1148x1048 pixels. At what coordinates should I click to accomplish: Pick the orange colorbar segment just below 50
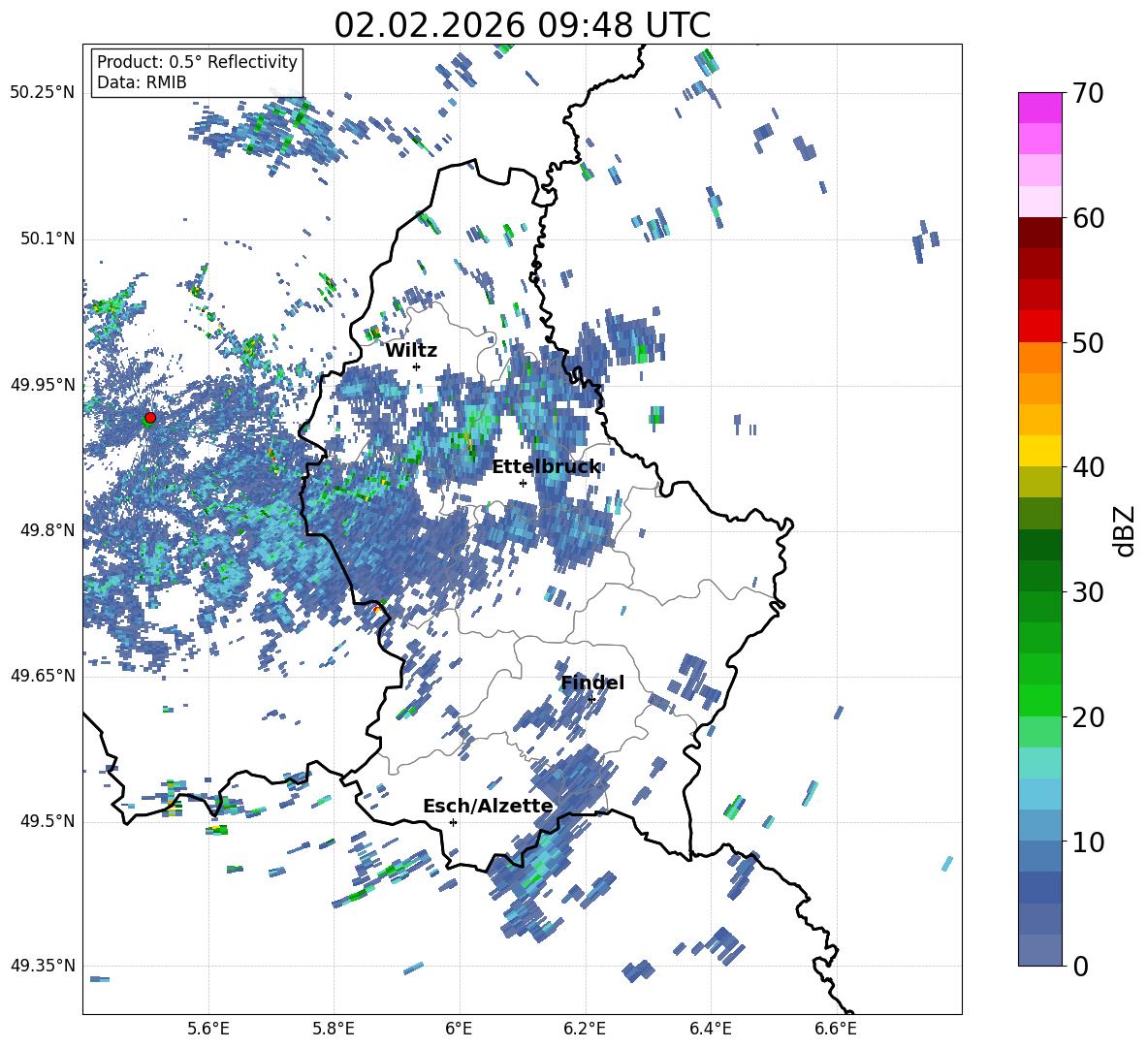pyautogui.click(x=1039, y=357)
